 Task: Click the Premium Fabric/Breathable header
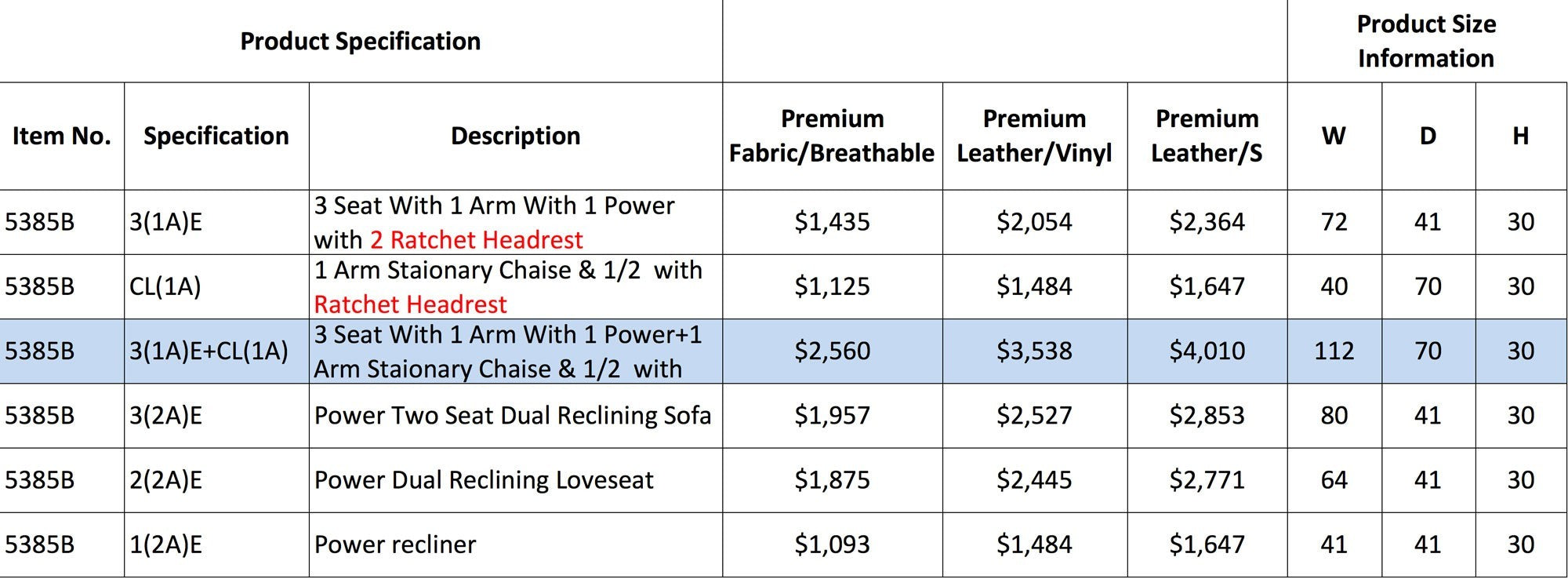click(x=832, y=136)
